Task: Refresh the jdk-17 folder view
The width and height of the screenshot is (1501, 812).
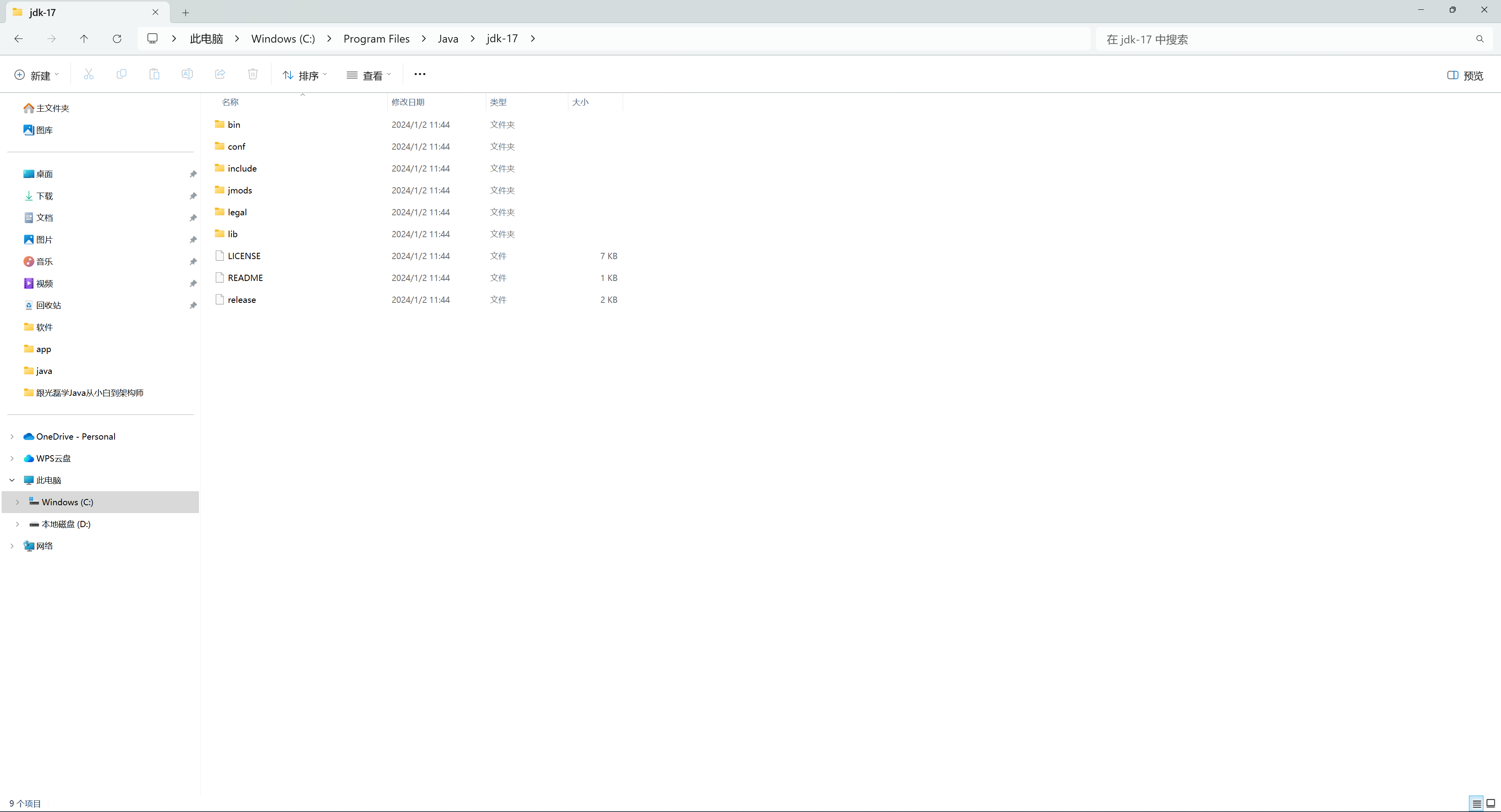Action: pos(117,38)
